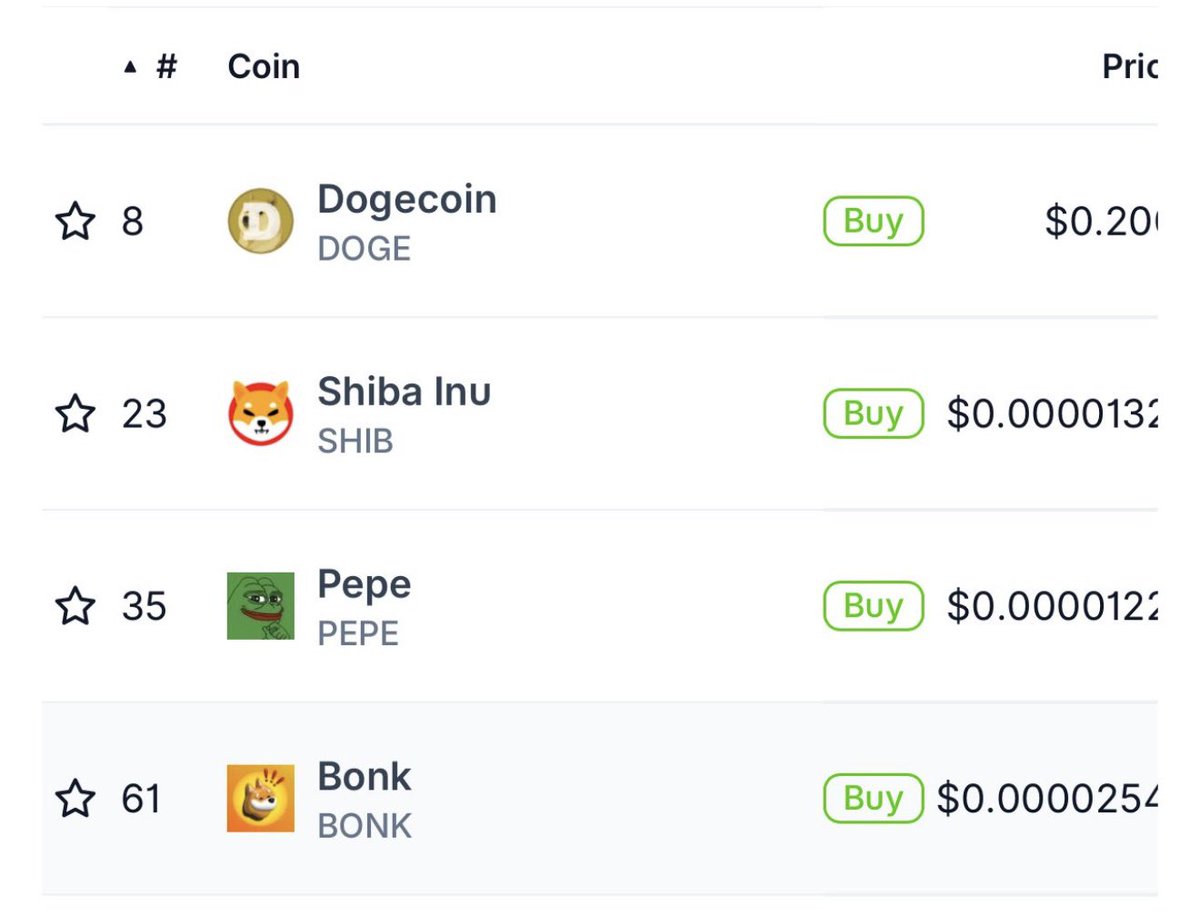Favorite Dogecoin with the star icon
Viewport: 1200px width, 916px height.
point(75,221)
